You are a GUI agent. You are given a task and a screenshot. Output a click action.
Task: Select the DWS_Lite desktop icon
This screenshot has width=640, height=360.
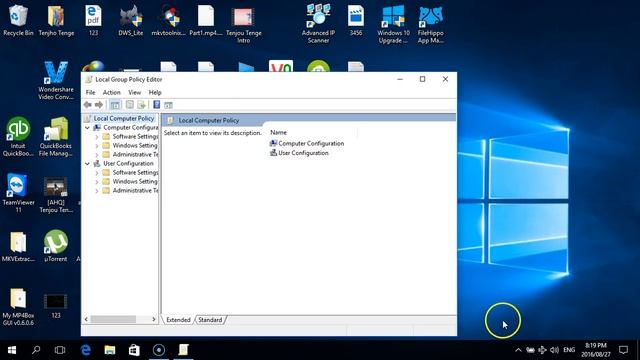pos(131,20)
